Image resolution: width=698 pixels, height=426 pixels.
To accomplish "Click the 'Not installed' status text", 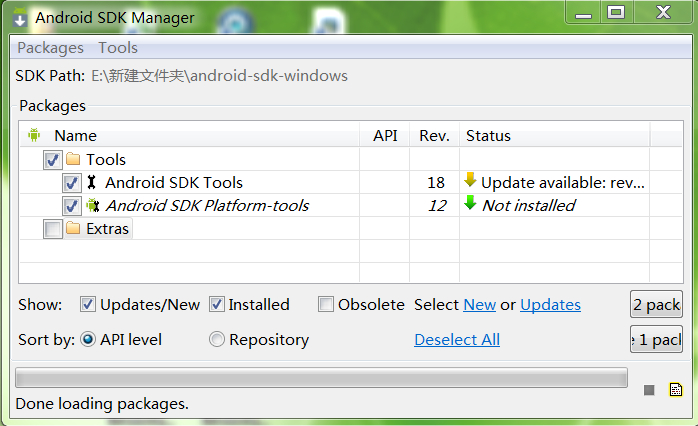I will click(529, 206).
